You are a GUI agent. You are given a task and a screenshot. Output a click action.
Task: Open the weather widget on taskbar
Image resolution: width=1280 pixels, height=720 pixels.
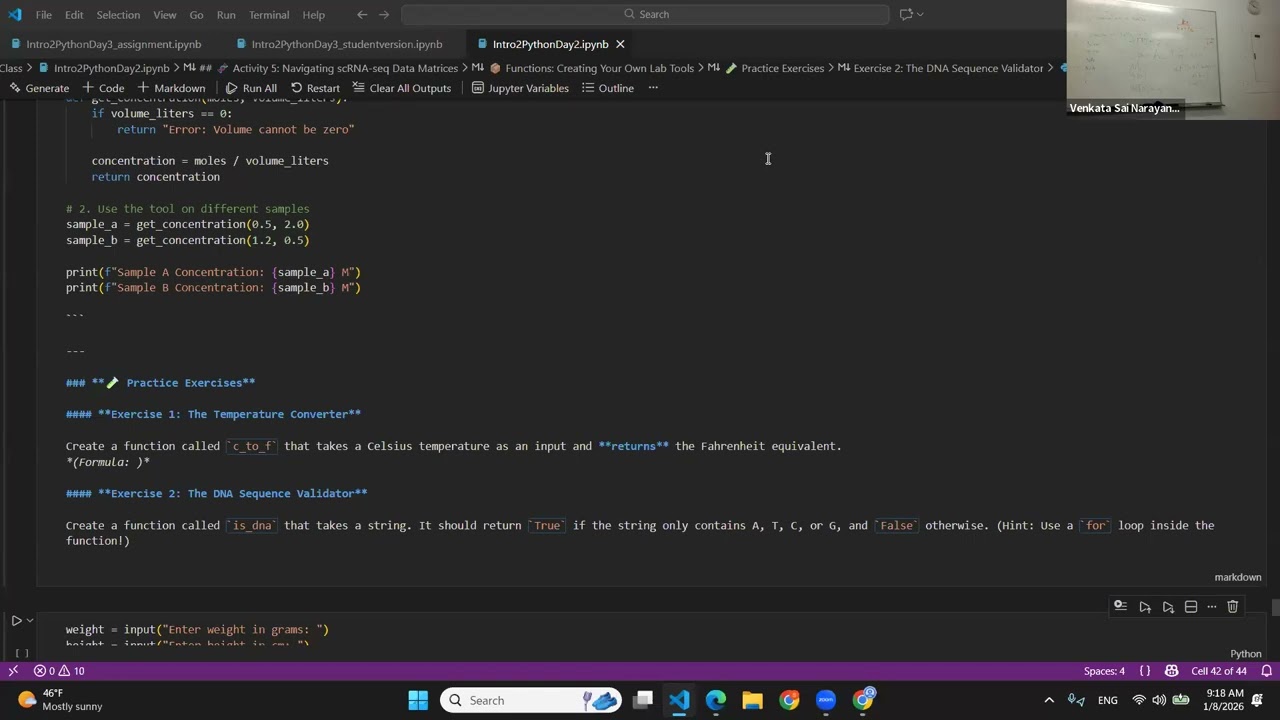click(x=60, y=700)
